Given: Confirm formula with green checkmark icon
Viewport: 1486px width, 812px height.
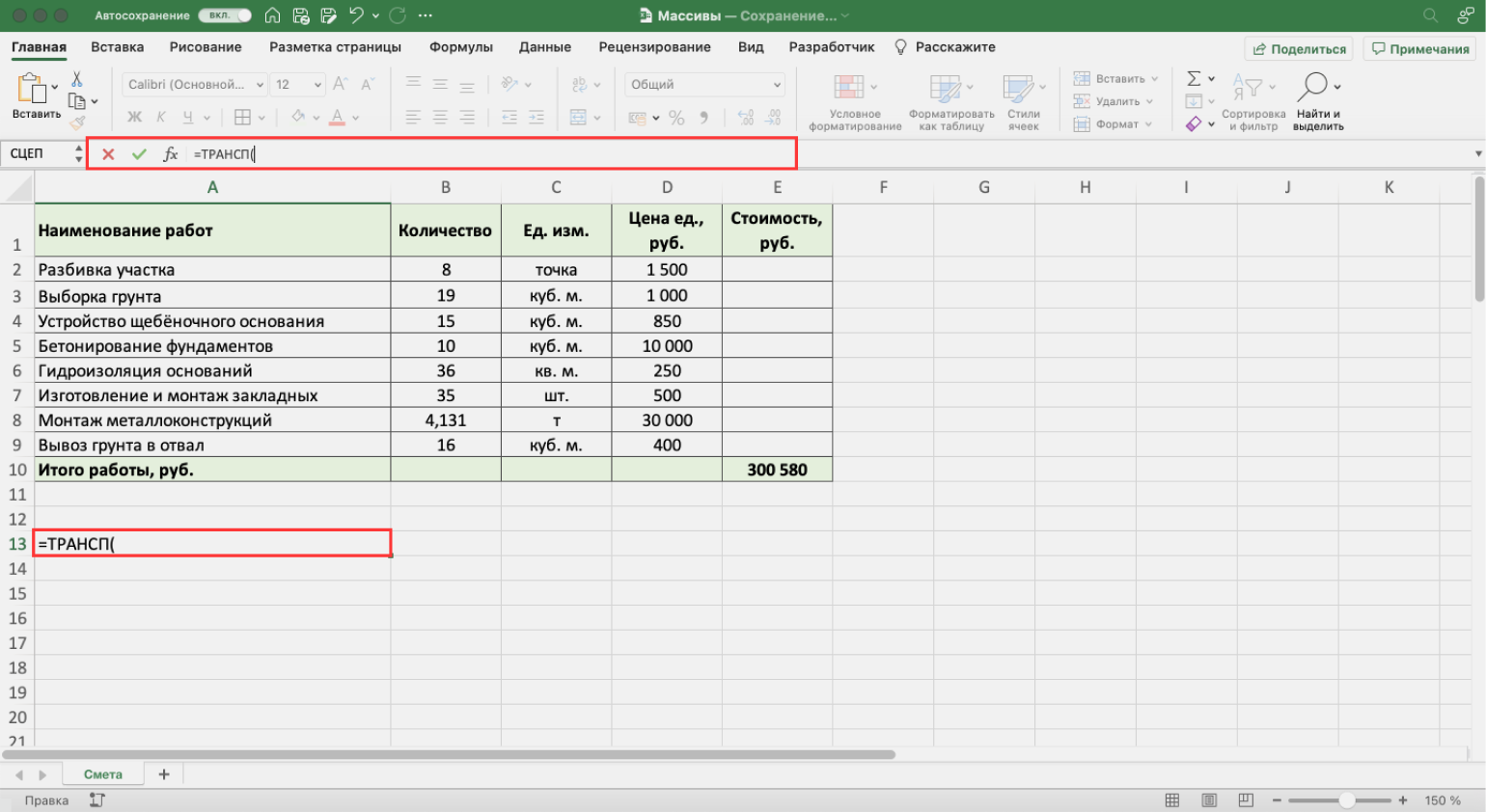Looking at the screenshot, I should point(139,154).
